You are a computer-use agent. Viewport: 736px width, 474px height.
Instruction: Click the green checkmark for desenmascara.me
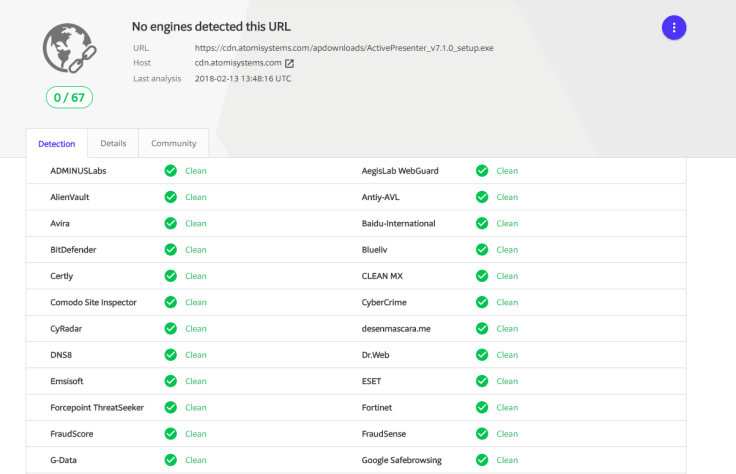482,329
